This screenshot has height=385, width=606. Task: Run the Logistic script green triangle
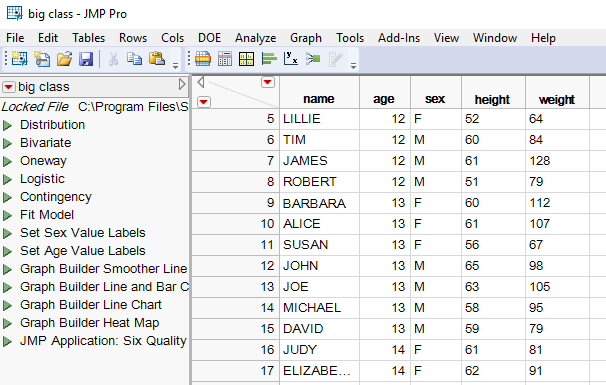7,179
